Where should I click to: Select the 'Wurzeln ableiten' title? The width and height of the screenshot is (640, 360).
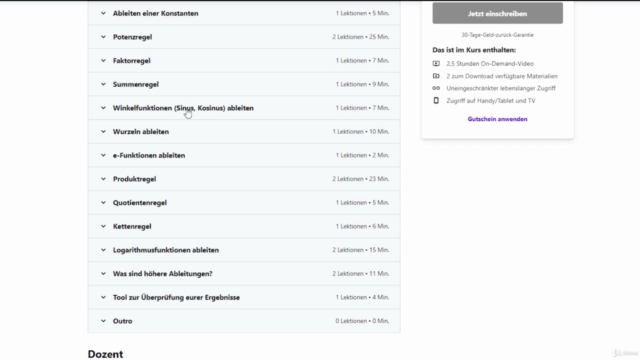click(x=141, y=132)
